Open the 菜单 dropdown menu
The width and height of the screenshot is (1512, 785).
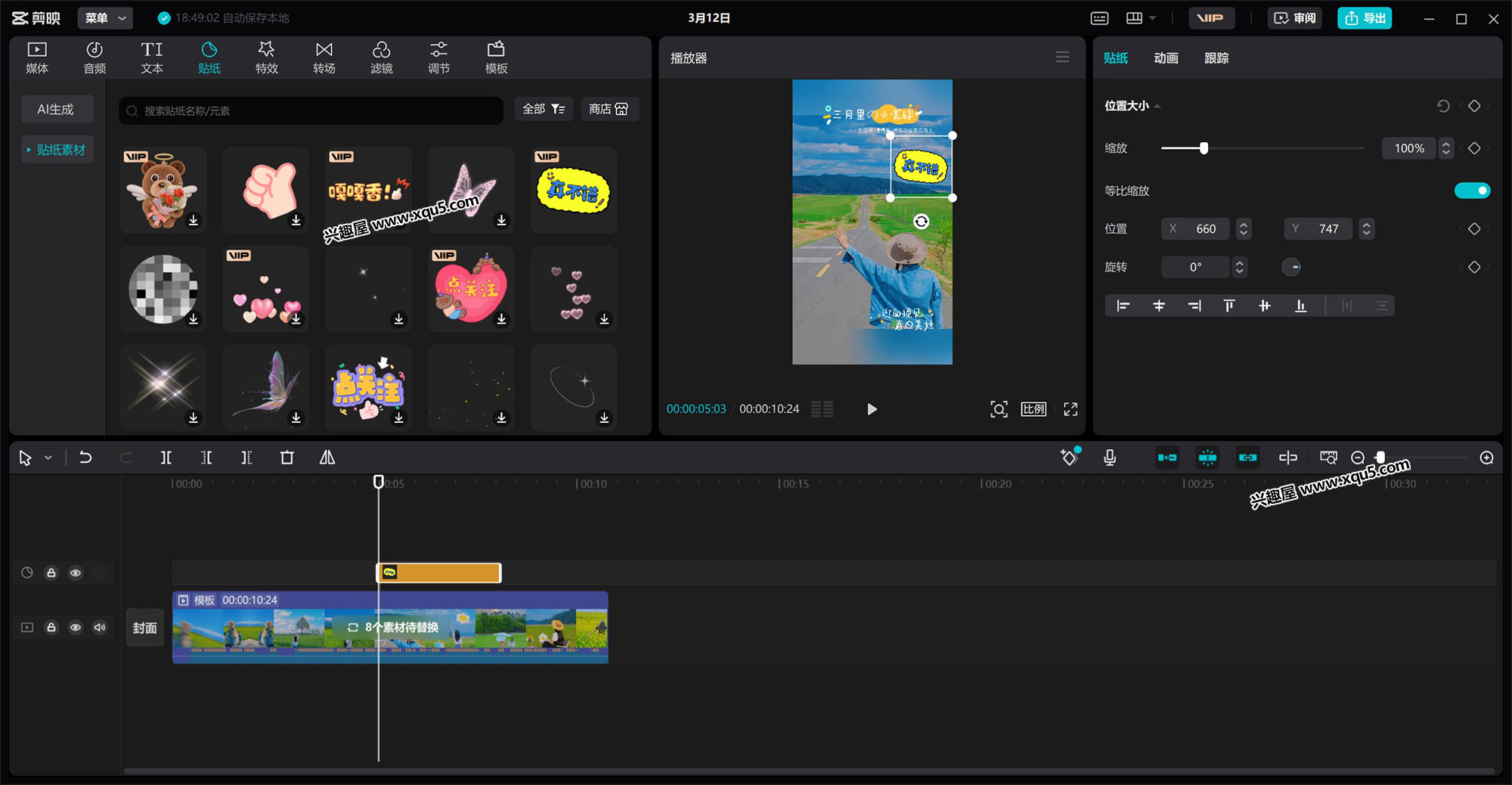pos(104,18)
